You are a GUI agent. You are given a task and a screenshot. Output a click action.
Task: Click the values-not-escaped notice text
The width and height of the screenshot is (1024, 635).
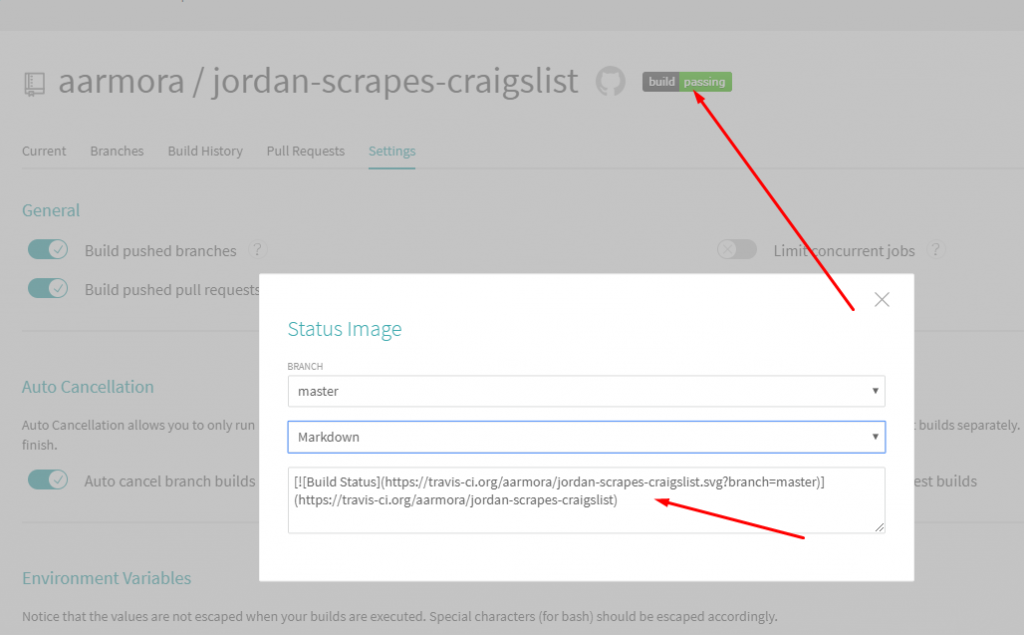(400, 616)
